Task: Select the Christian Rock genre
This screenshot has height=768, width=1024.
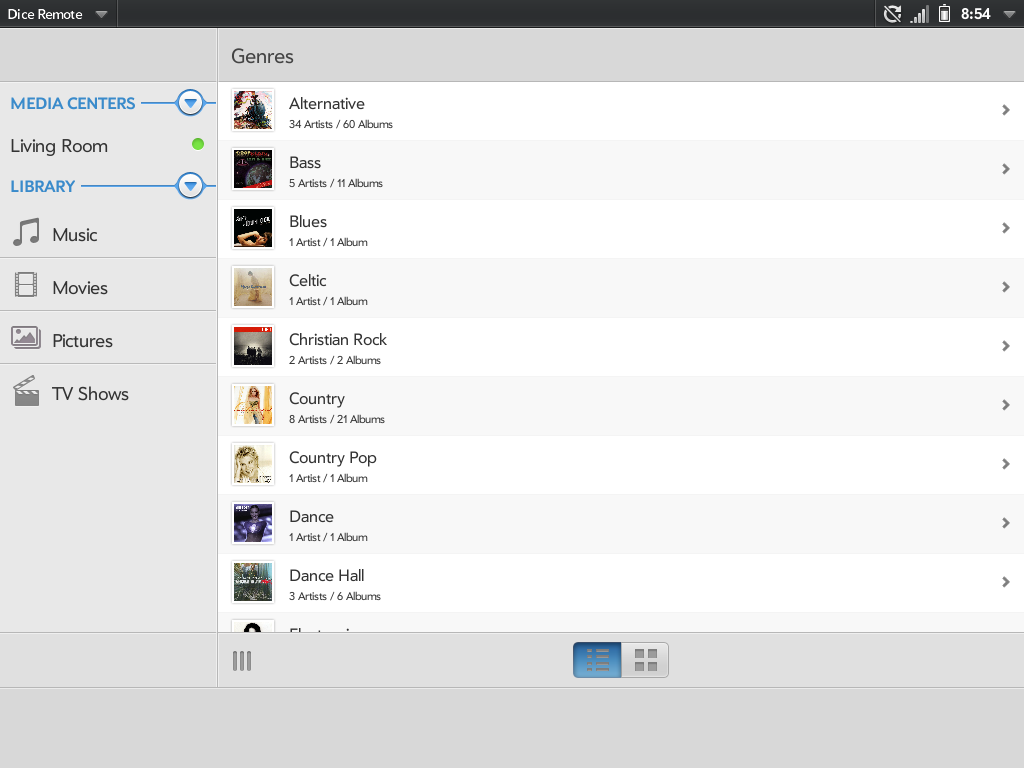Action: (337, 340)
